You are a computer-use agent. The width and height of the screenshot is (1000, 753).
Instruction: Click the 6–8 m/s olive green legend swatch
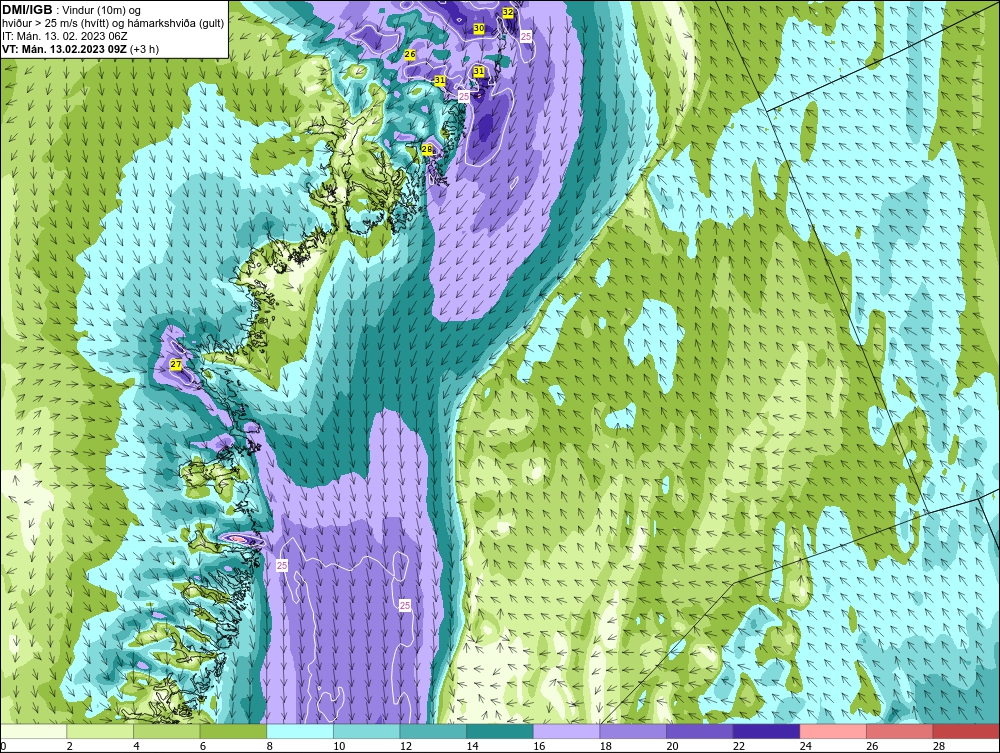pyautogui.click(x=233, y=731)
